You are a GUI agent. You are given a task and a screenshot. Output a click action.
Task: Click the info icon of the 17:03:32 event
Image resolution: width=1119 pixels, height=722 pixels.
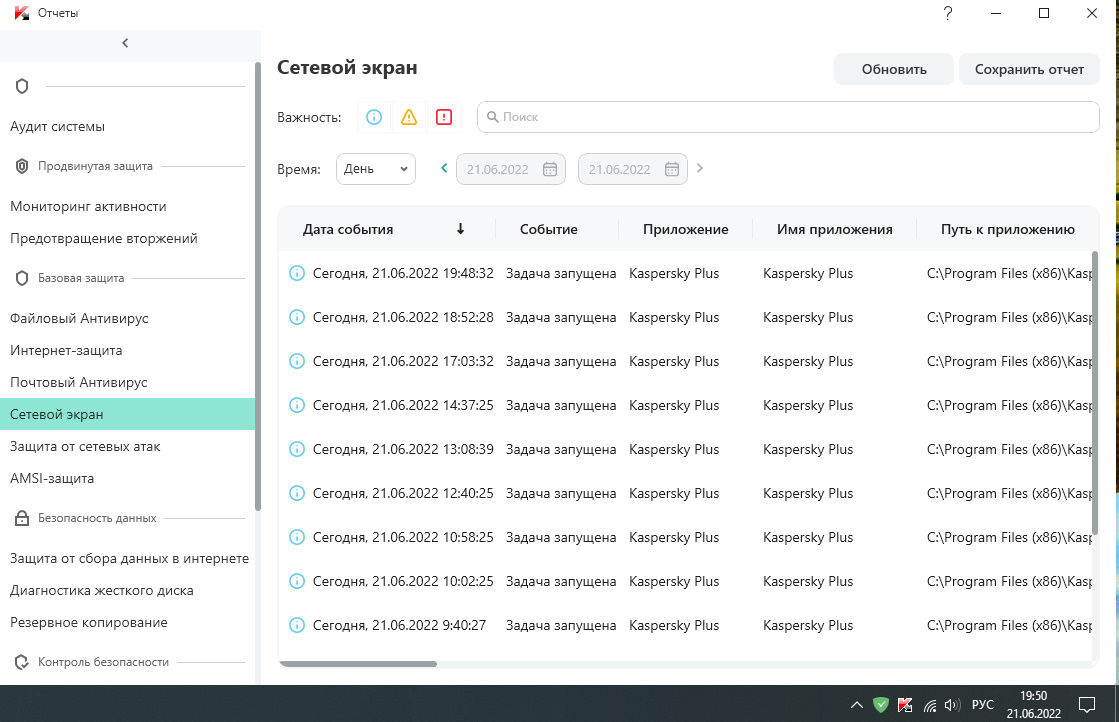click(297, 362)
